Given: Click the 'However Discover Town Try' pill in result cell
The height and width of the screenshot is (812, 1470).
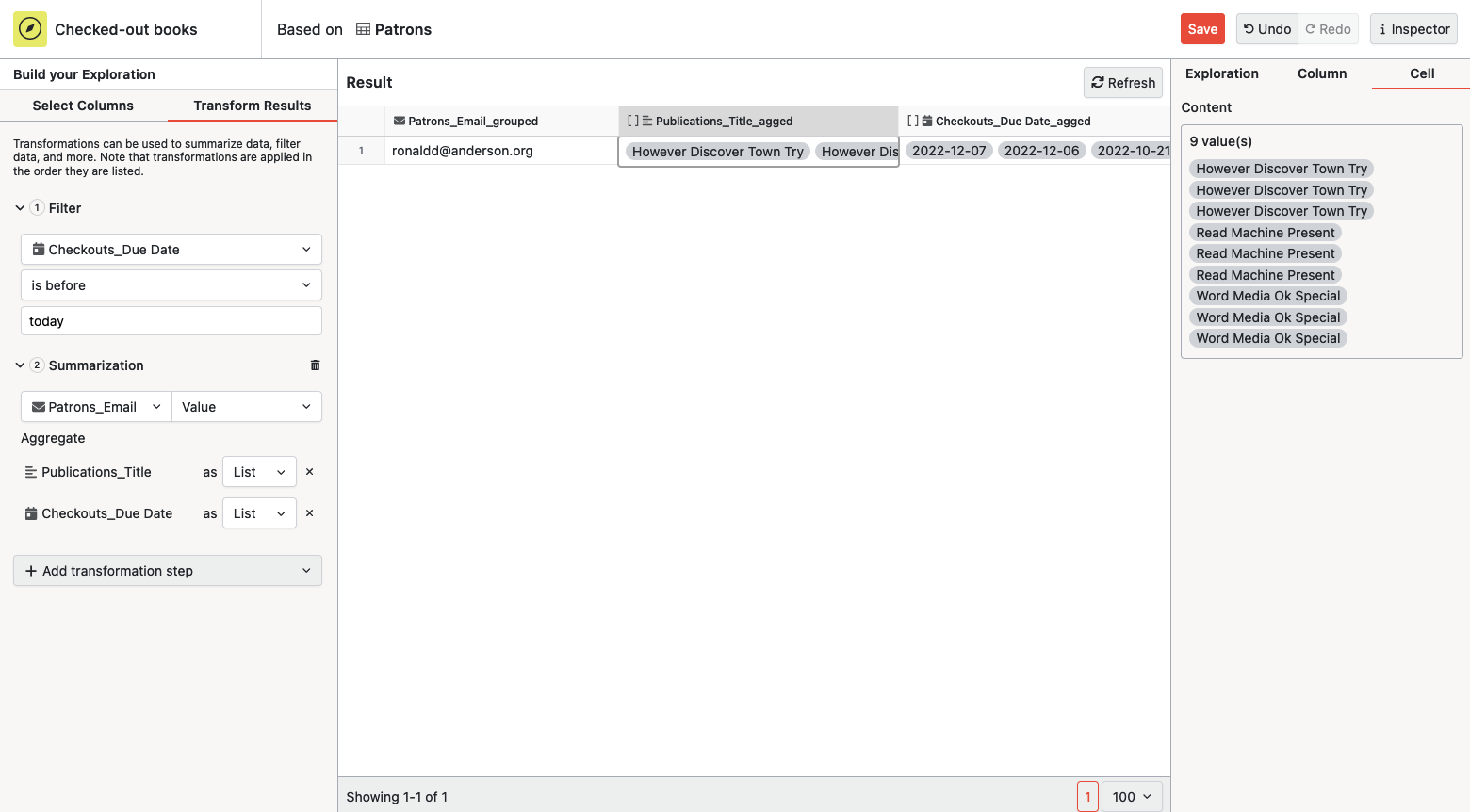Looking at the screenshot, I should pos(718,152).
